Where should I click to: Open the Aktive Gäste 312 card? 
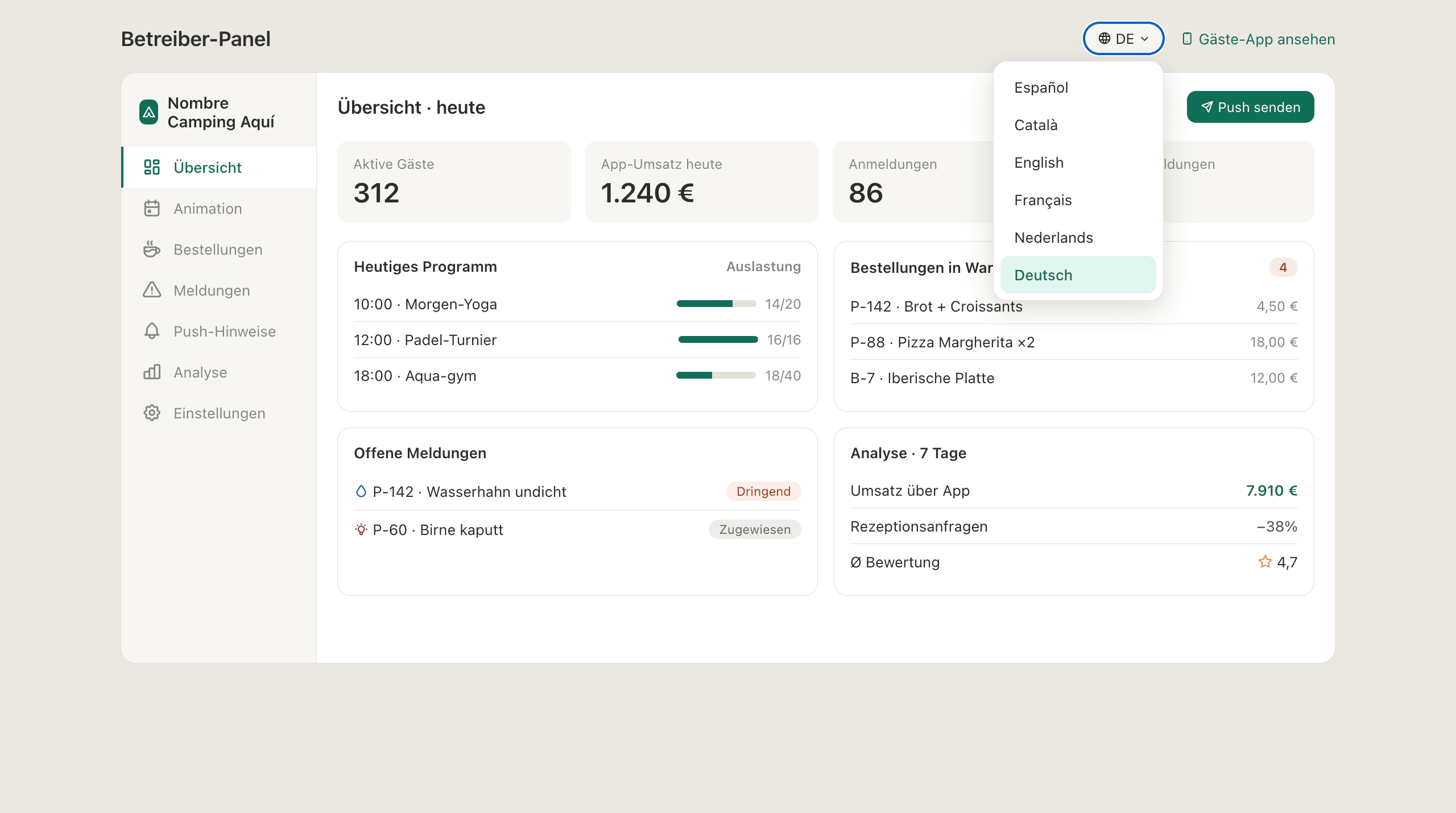pyautogui.click(x=454, y=182)
